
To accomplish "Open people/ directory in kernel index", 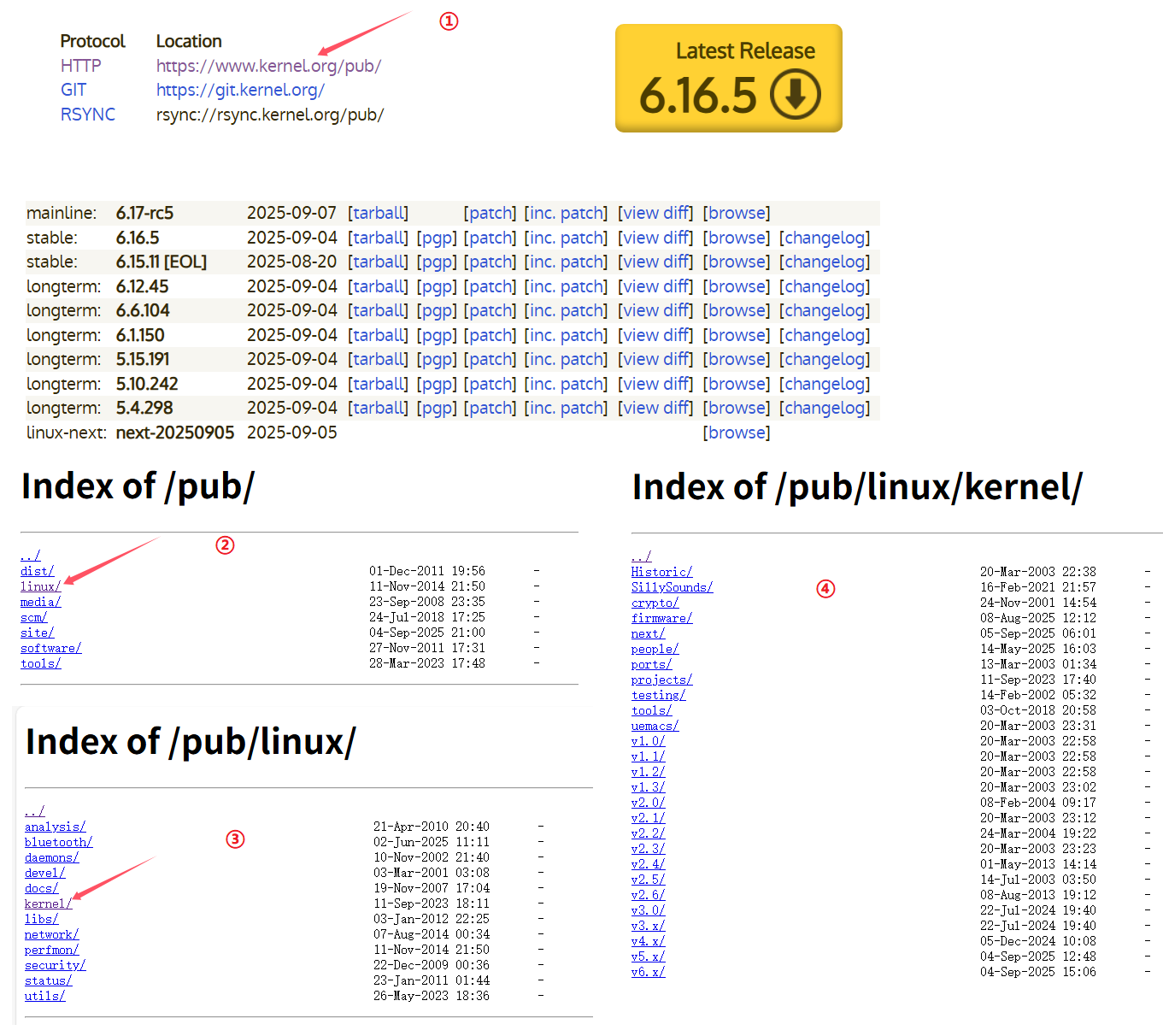I will pyautogui.click(x=655, y=649).
